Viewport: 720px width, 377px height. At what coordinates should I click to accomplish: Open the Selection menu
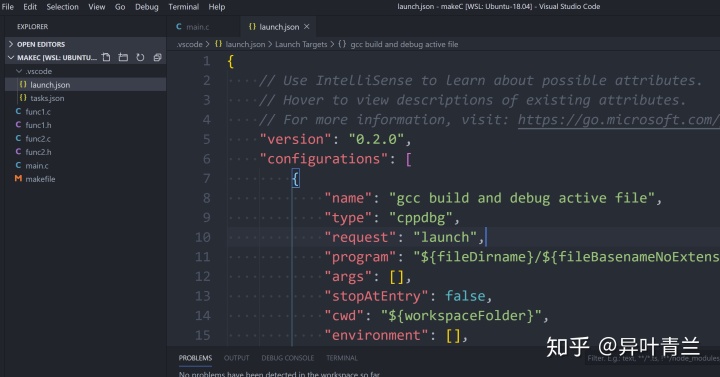pos(62,7)
